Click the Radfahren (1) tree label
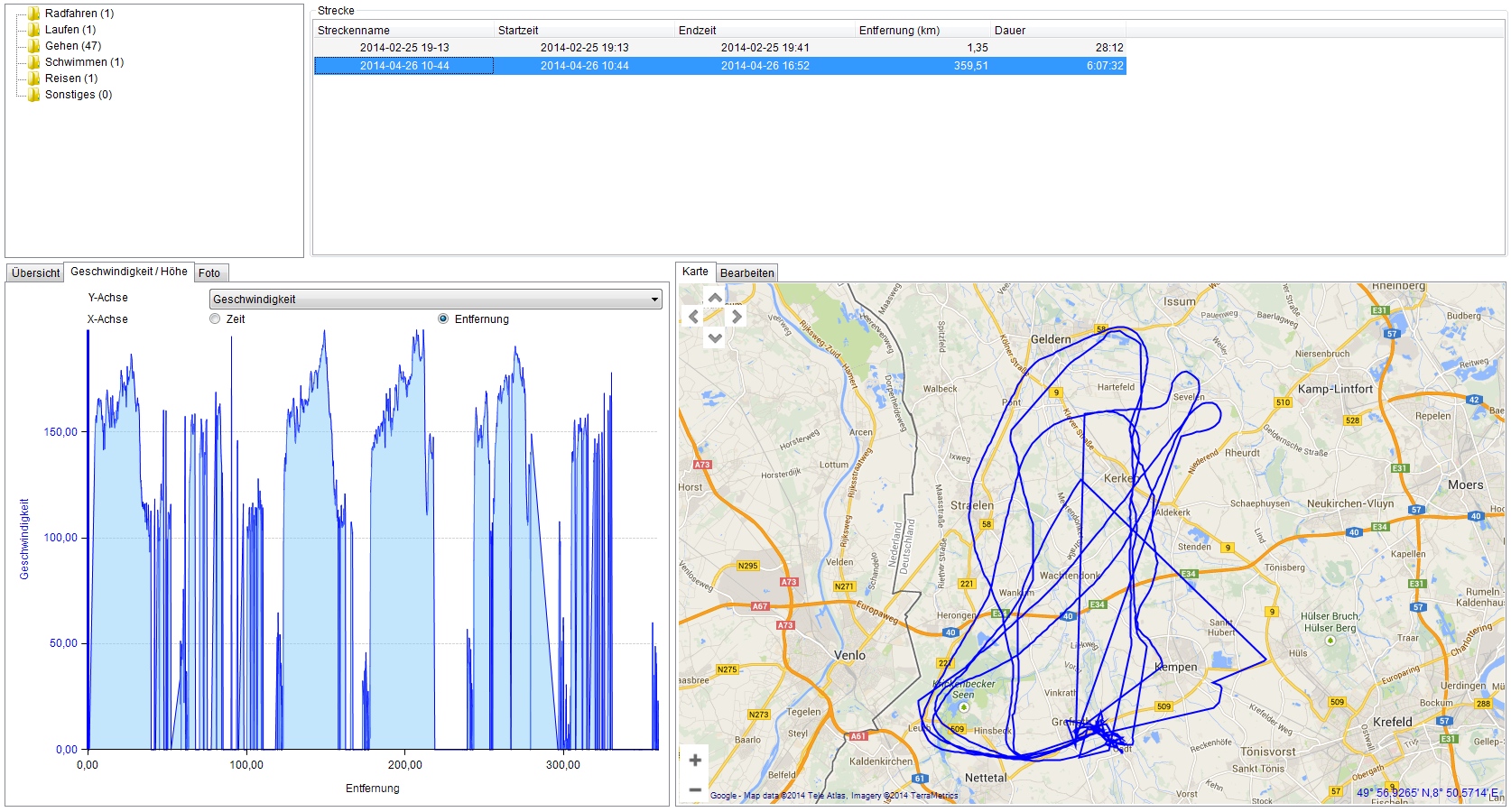 coord(79,14)
